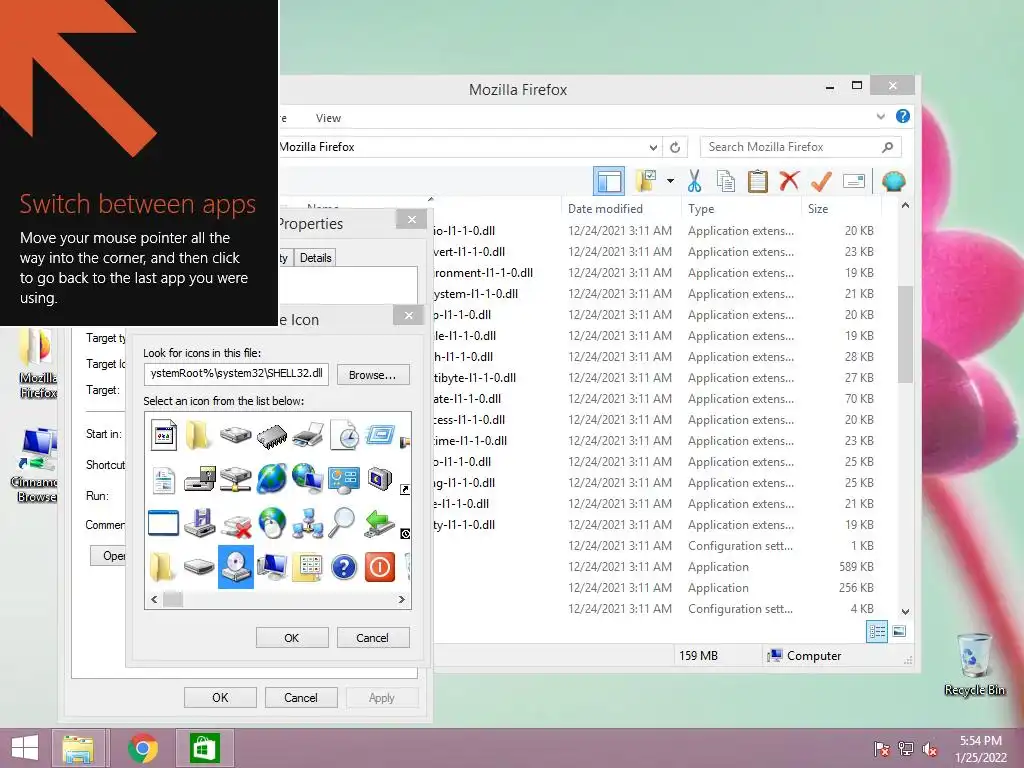Screen dimensions: 1024x768
Task: Select the 1 KB Configuration settings row
Action: click(654, 545)
